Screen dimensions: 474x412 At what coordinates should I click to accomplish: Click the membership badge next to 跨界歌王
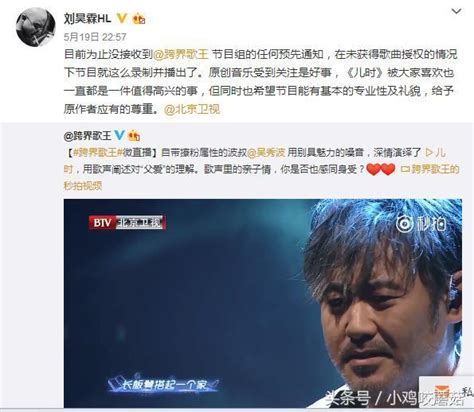tap(134, 135)
